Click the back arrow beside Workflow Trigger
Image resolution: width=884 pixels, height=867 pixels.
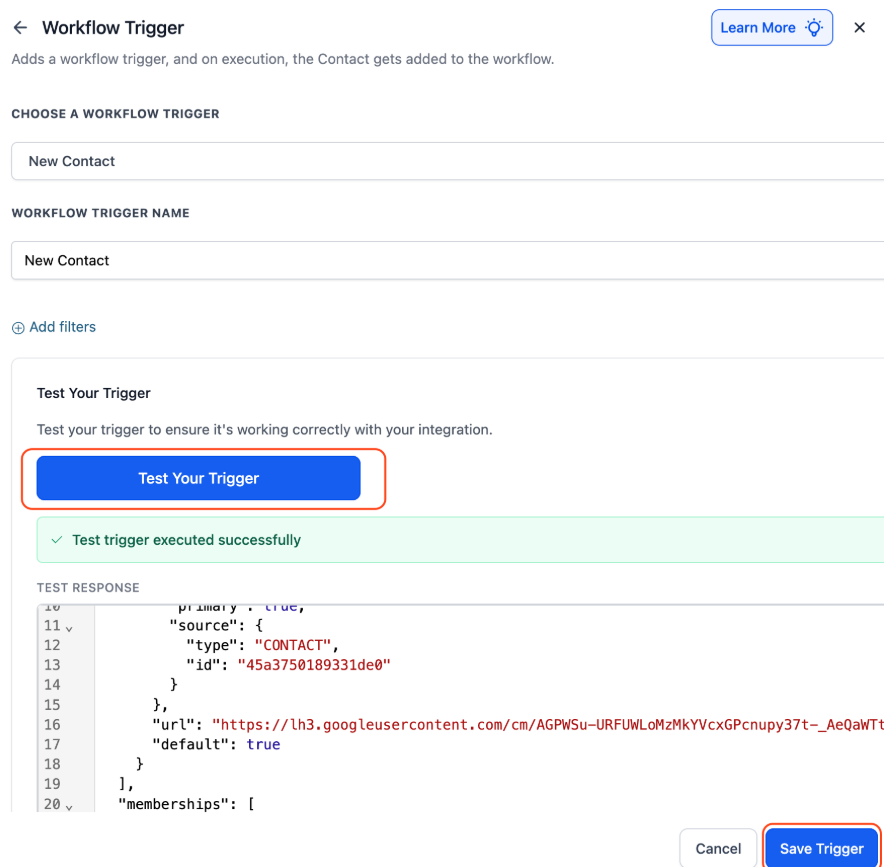(x=20, y=28)
